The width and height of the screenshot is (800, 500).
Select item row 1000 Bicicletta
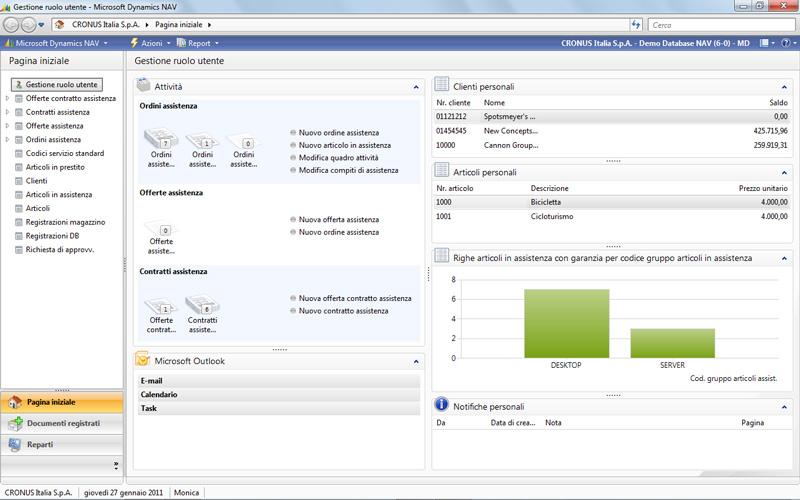click(x=612, y=202)
